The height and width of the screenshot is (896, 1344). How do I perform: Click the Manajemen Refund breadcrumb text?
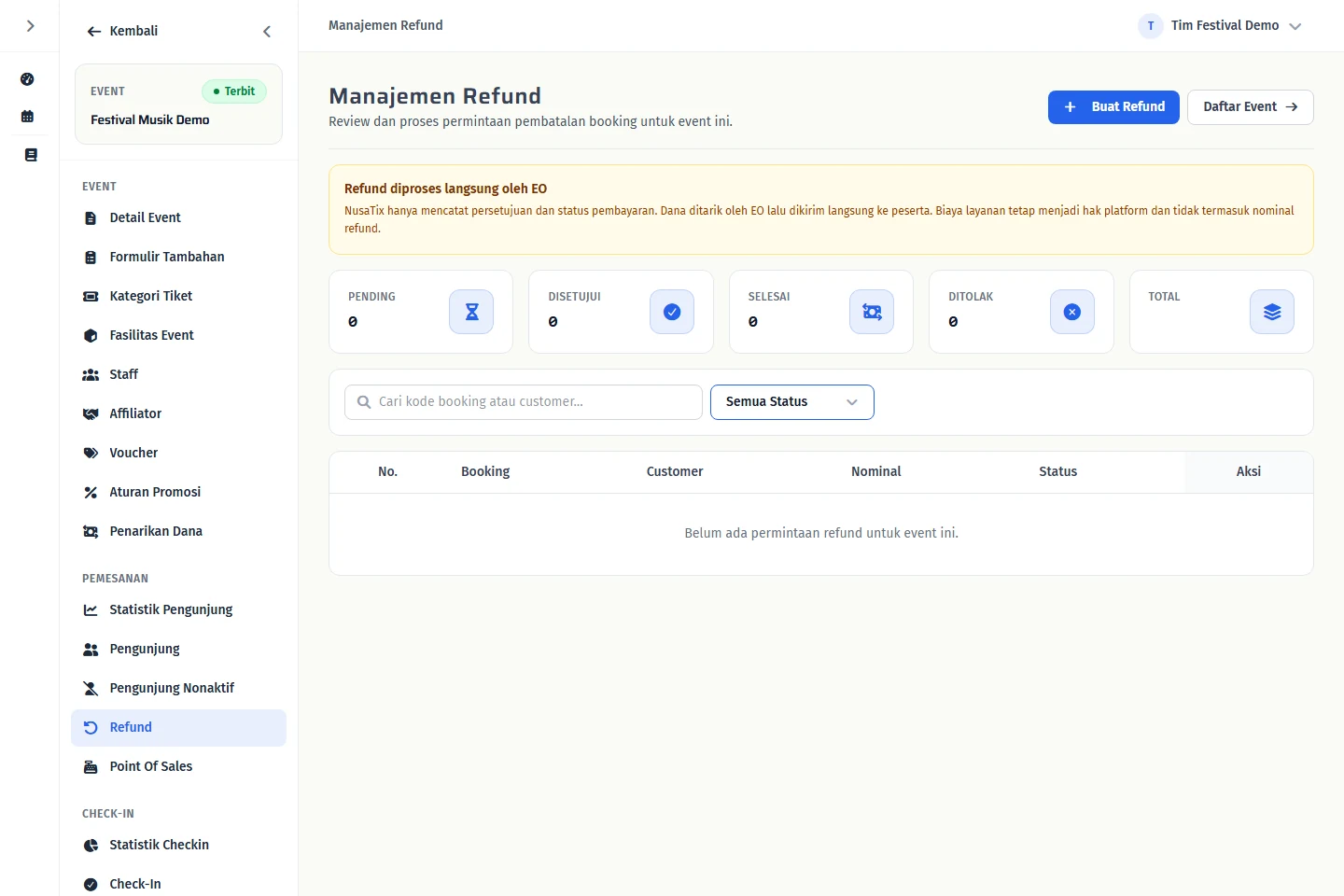tap(385, 25)
